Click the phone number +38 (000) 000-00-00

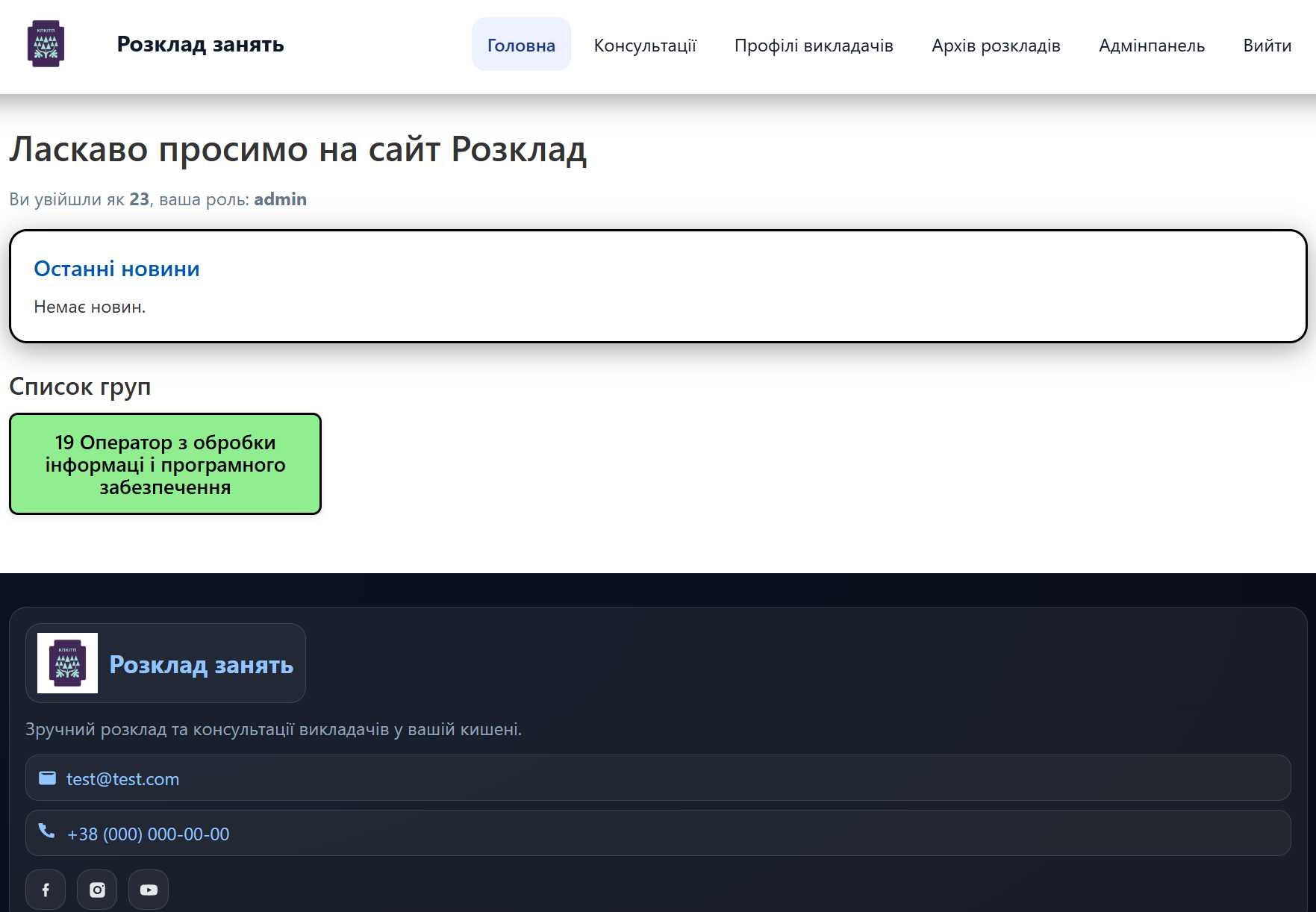(x=148, y=834)
